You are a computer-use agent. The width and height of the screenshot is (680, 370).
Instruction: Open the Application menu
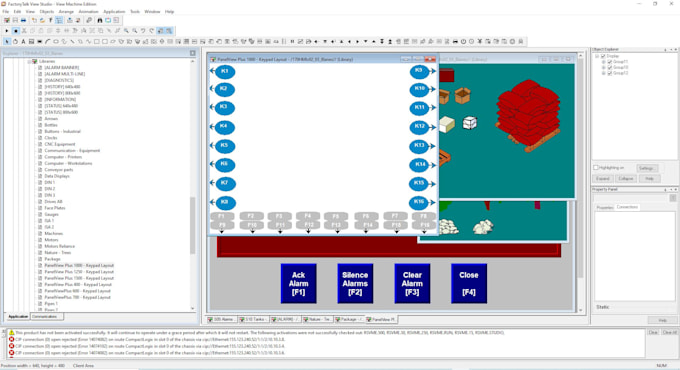[x=114, y=12]
